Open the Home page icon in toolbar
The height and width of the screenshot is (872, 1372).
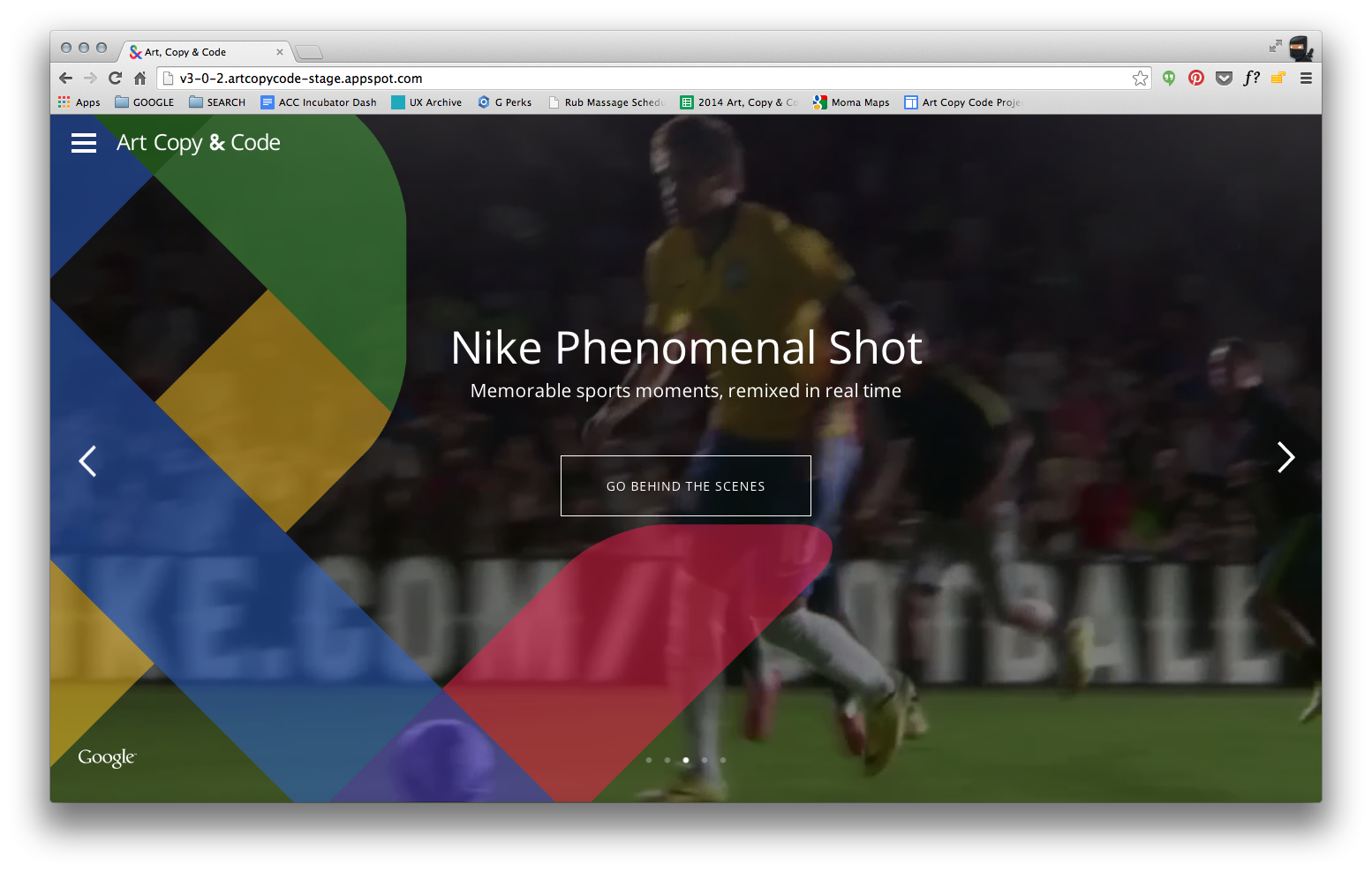point(139,78)
